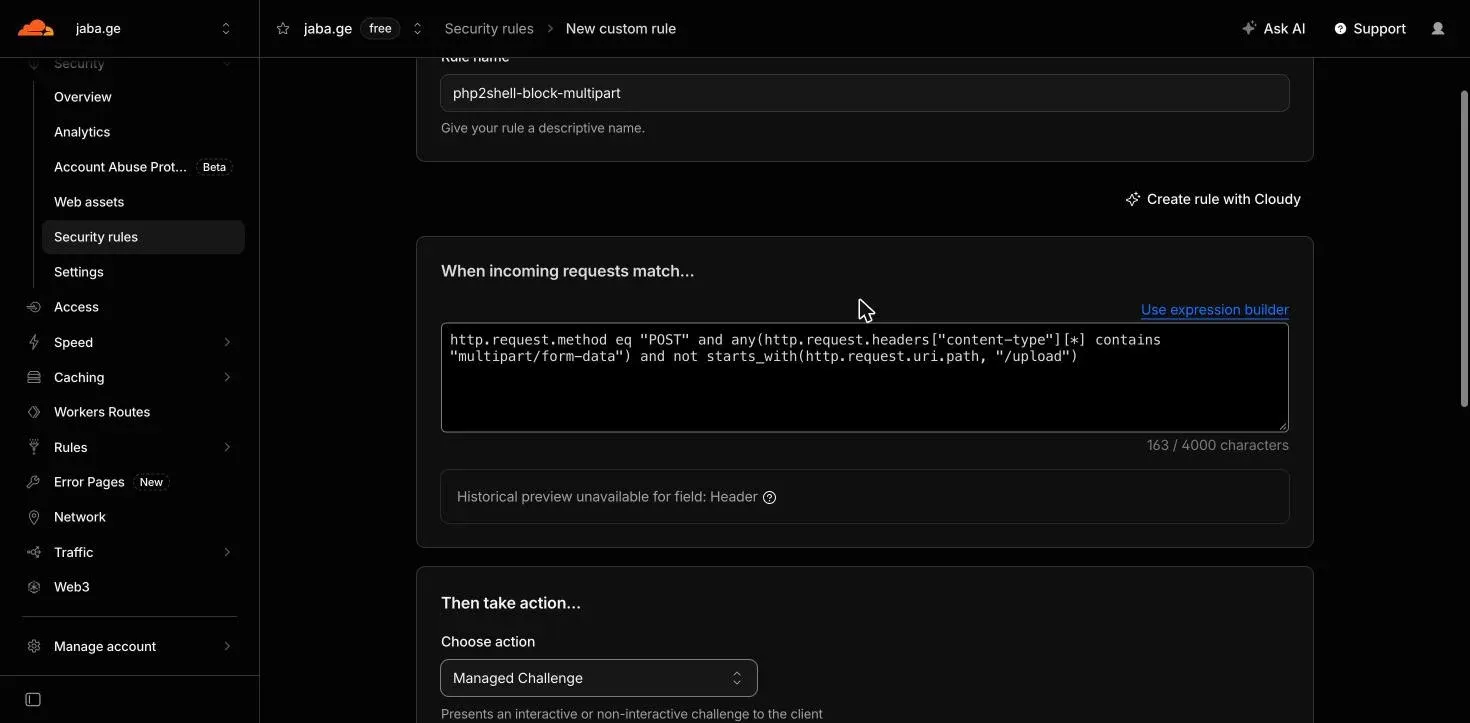Image resolution: width=1470 pixels, height=723 pixels.
Task: Click the Network location pin icon
Action: [x=34, y=517]
